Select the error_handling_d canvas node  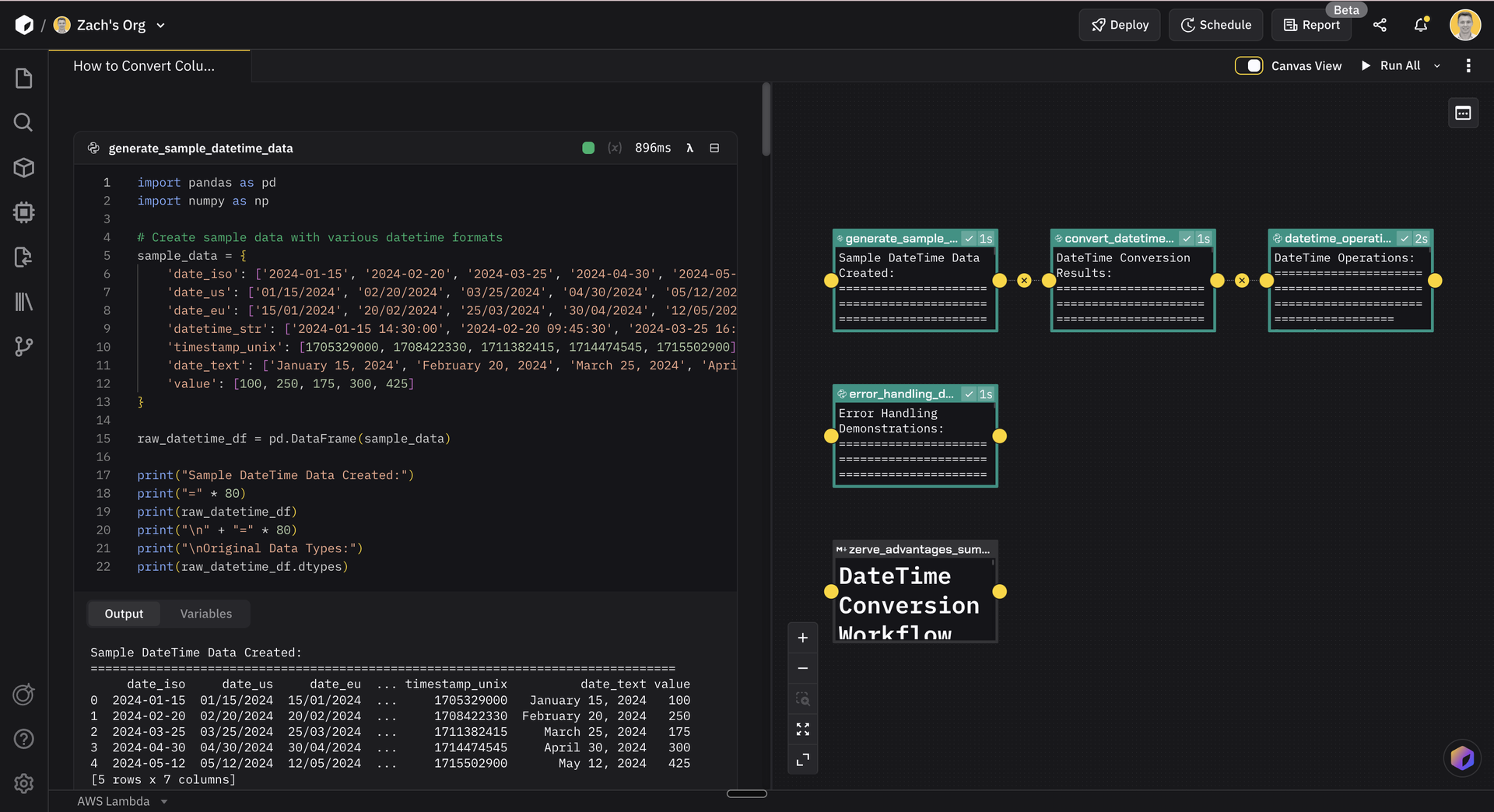915,436
